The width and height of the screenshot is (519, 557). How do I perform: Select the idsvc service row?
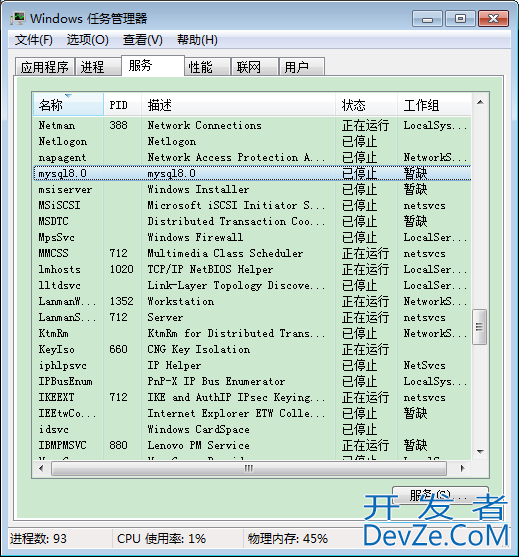click(252, 429)
